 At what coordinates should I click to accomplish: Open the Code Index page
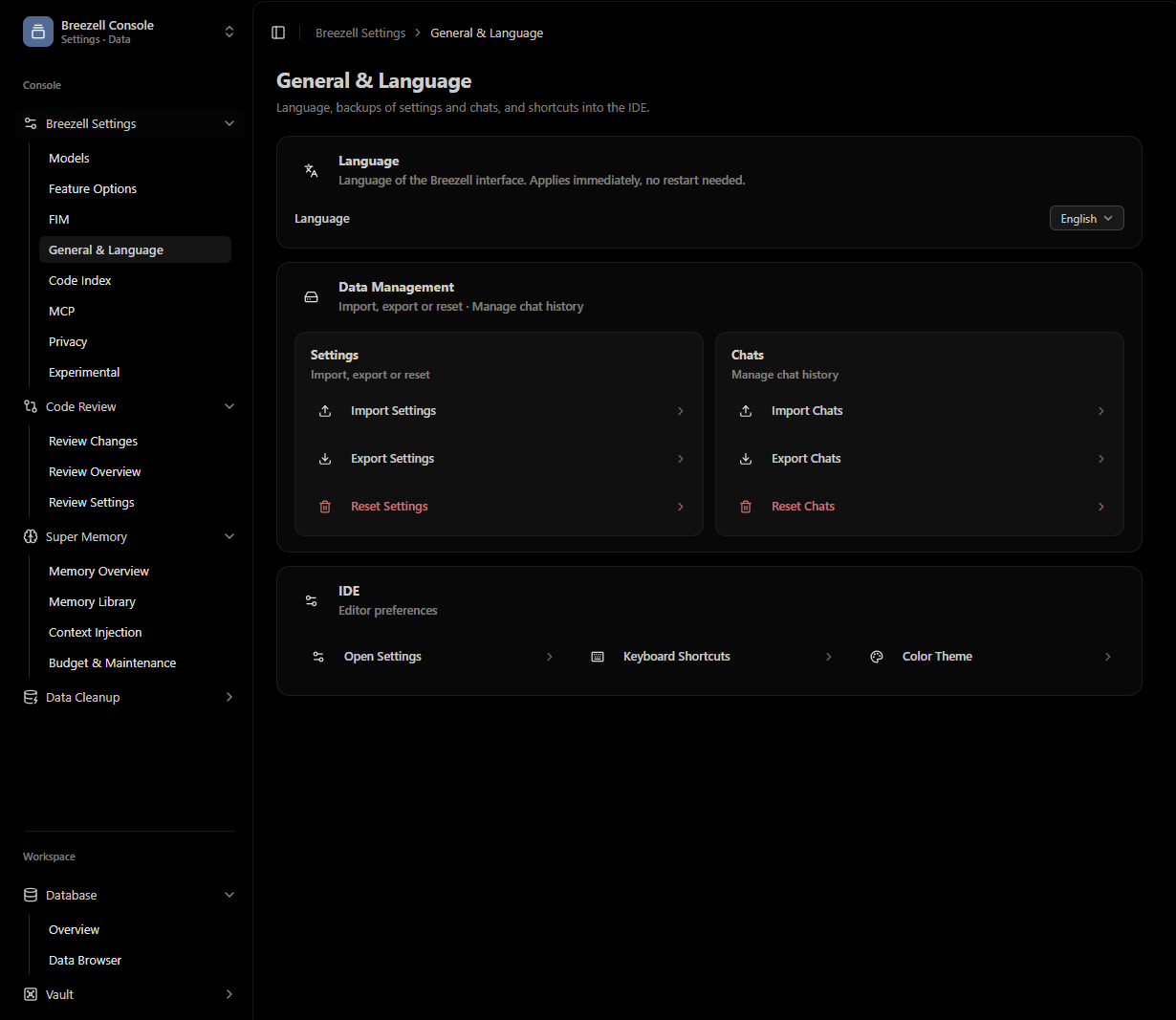(x=135, y=280)
